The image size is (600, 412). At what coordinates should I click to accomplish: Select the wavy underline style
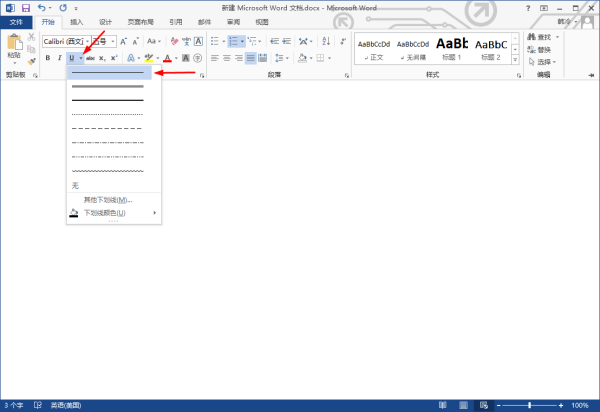click(108, 171)
